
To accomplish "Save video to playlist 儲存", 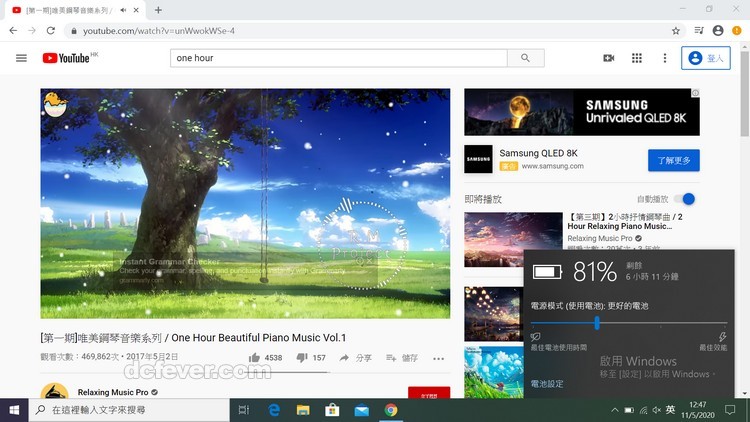I will 402,357.
